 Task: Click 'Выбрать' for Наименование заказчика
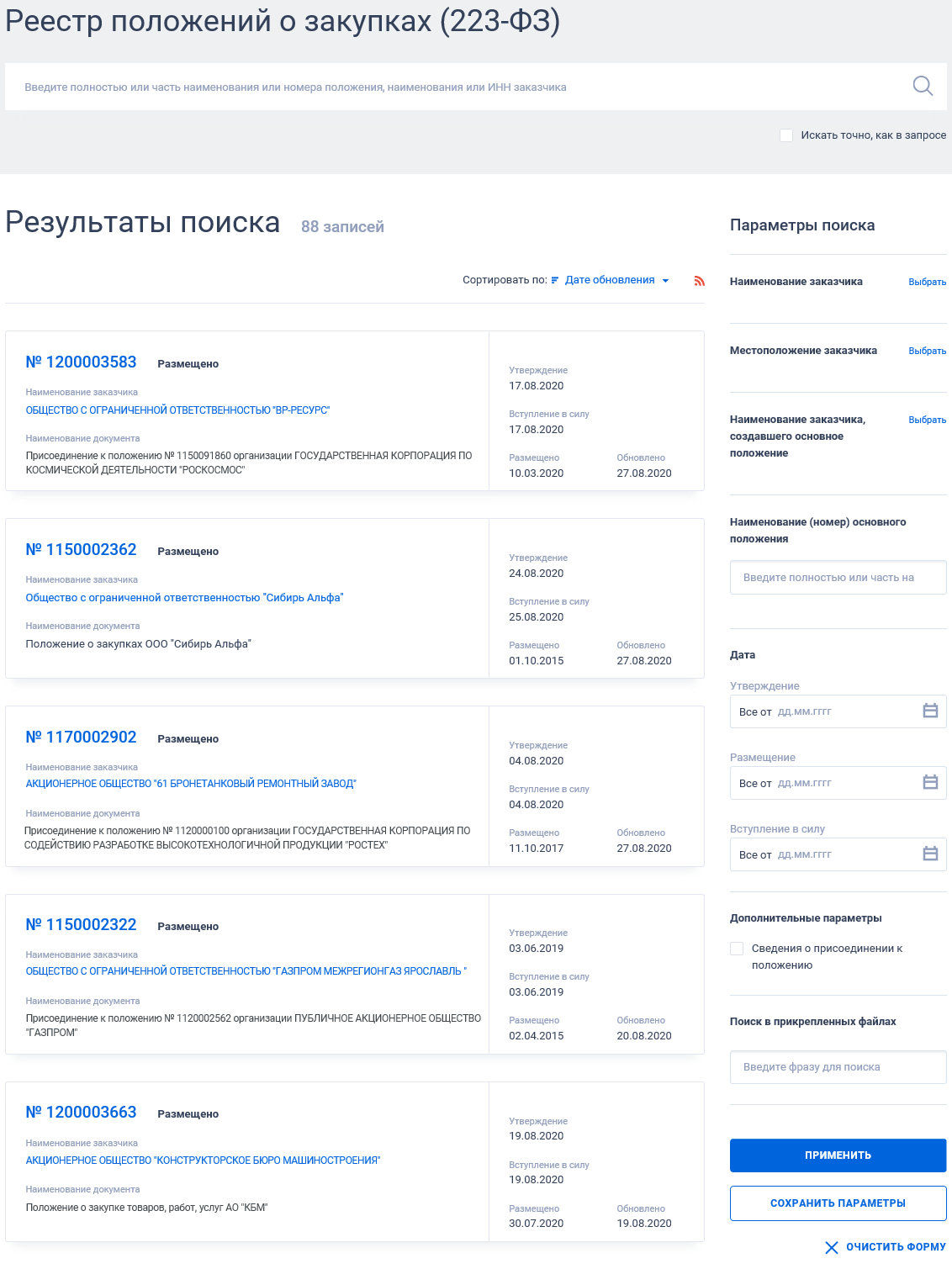928,282
